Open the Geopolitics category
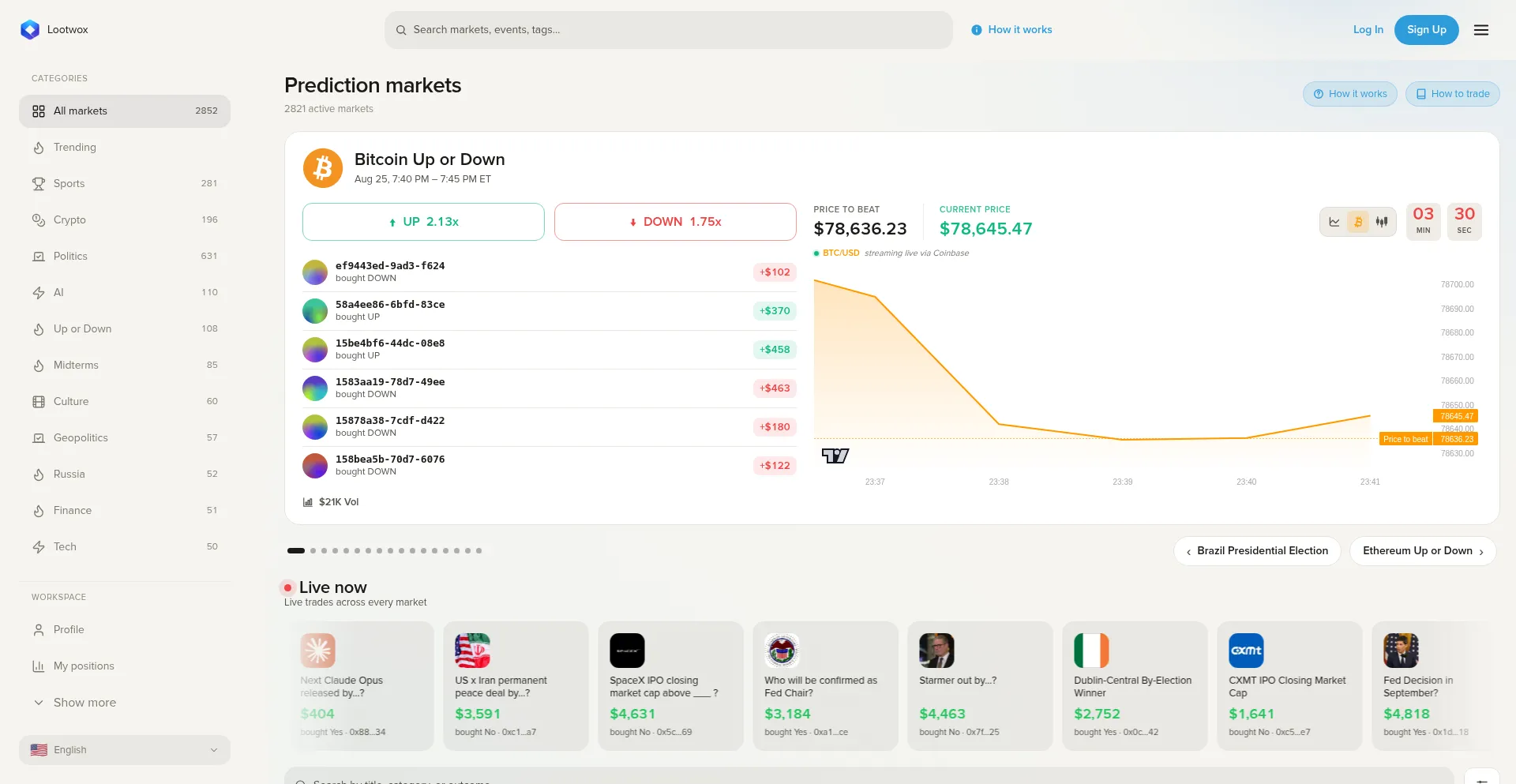The image size is (1516, 784). coord(125,438)
